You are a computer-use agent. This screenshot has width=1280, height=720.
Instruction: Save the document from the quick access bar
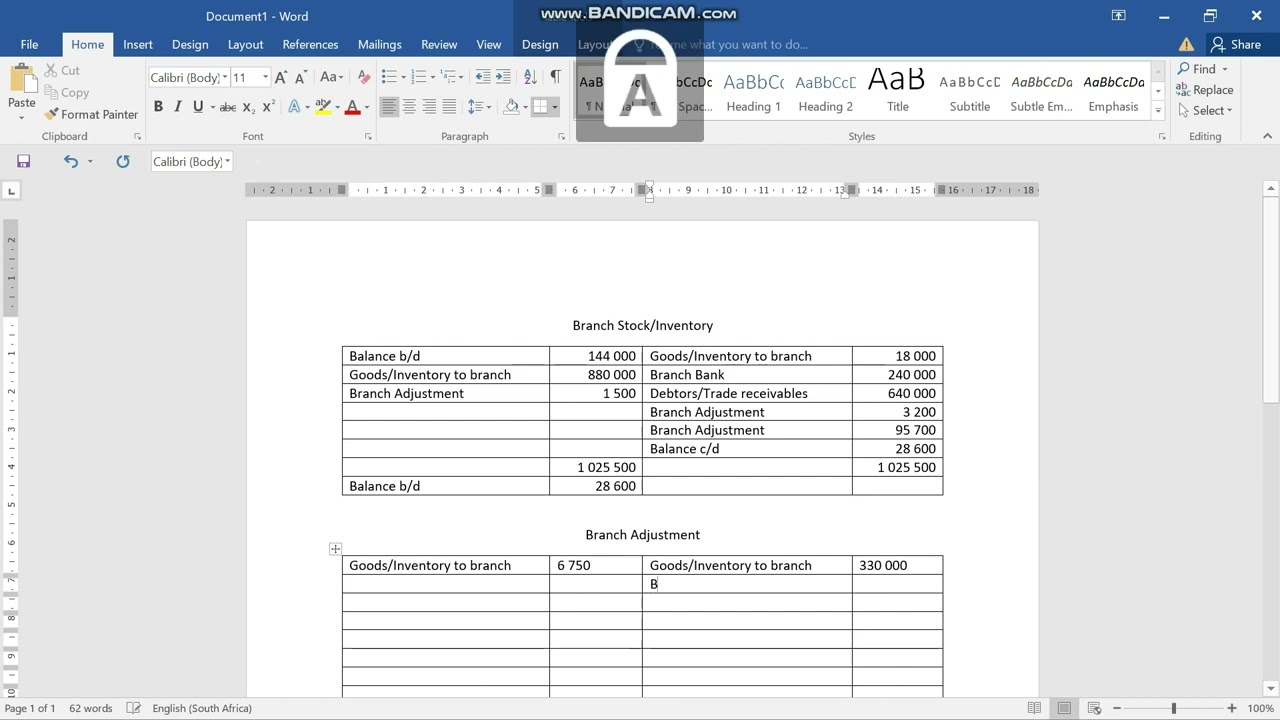coord(23,161)
